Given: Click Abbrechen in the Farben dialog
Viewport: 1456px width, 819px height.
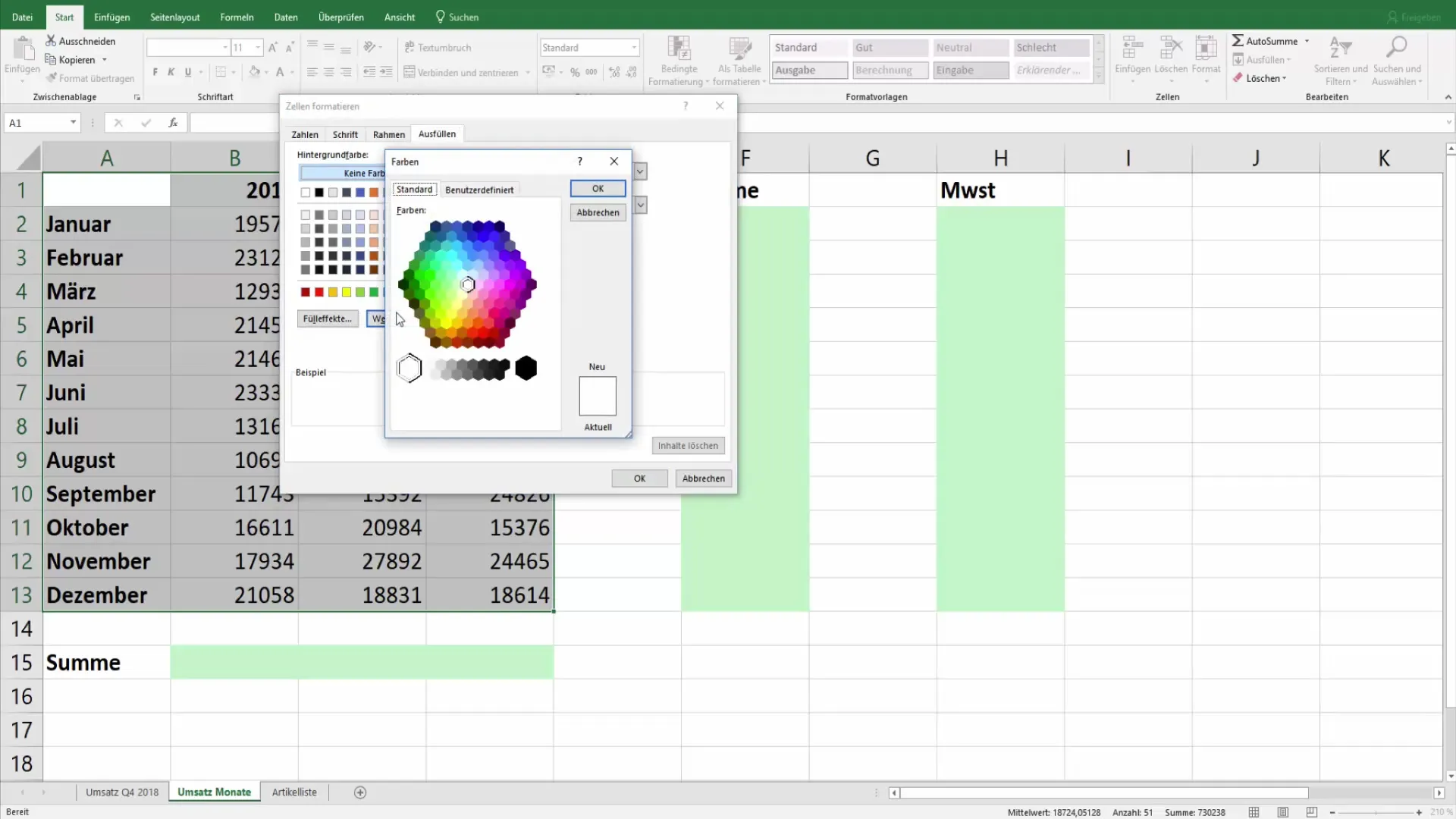Looking at the screenshot, I should click(598, 212).
